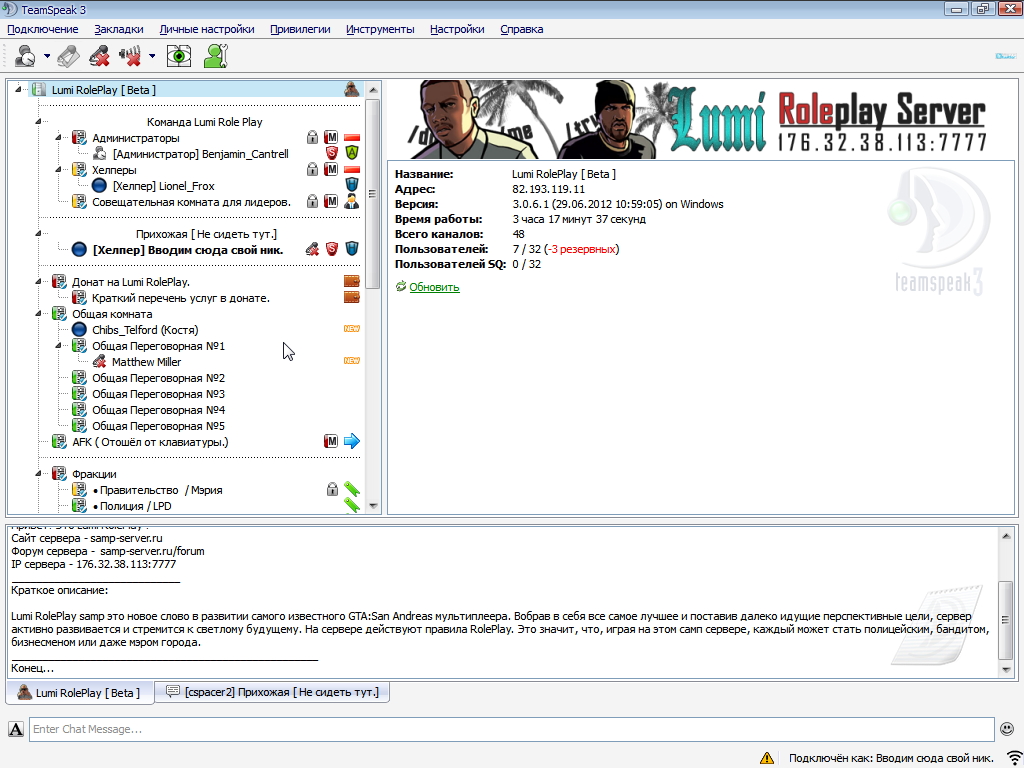This screenshot has width=1024, height=768.
Task: Collapse the Хелперы channel
Action: pyautogui.click(x=58, y=169)
